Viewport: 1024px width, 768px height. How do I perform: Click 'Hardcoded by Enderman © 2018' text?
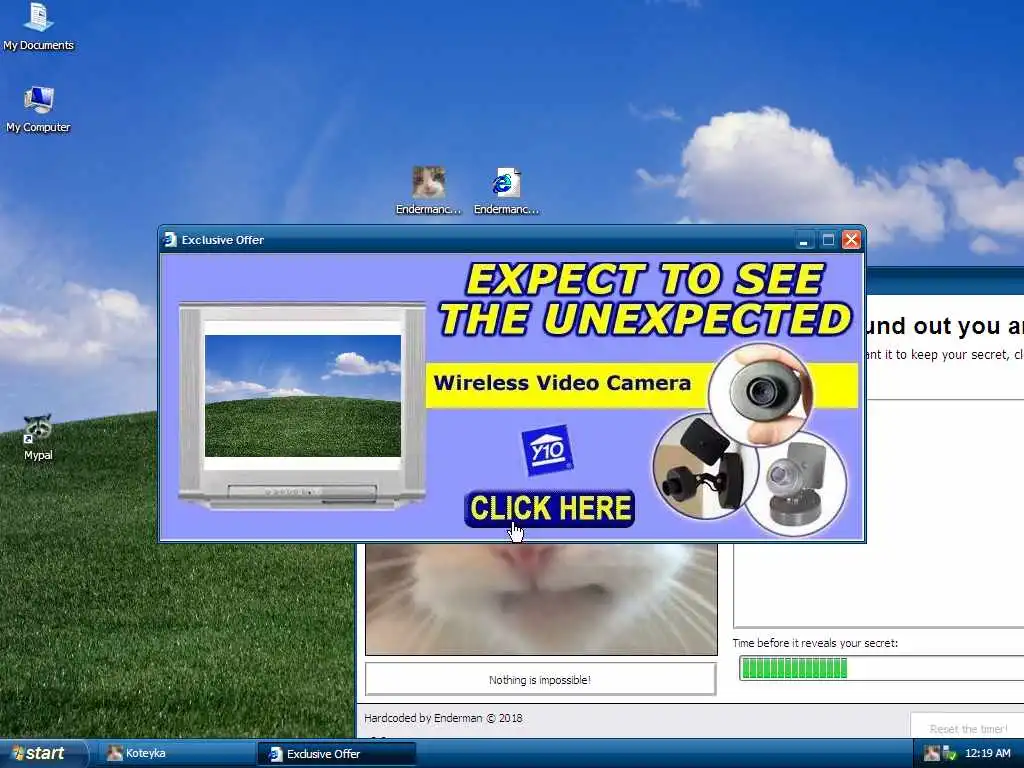click(x=443, y=718)
